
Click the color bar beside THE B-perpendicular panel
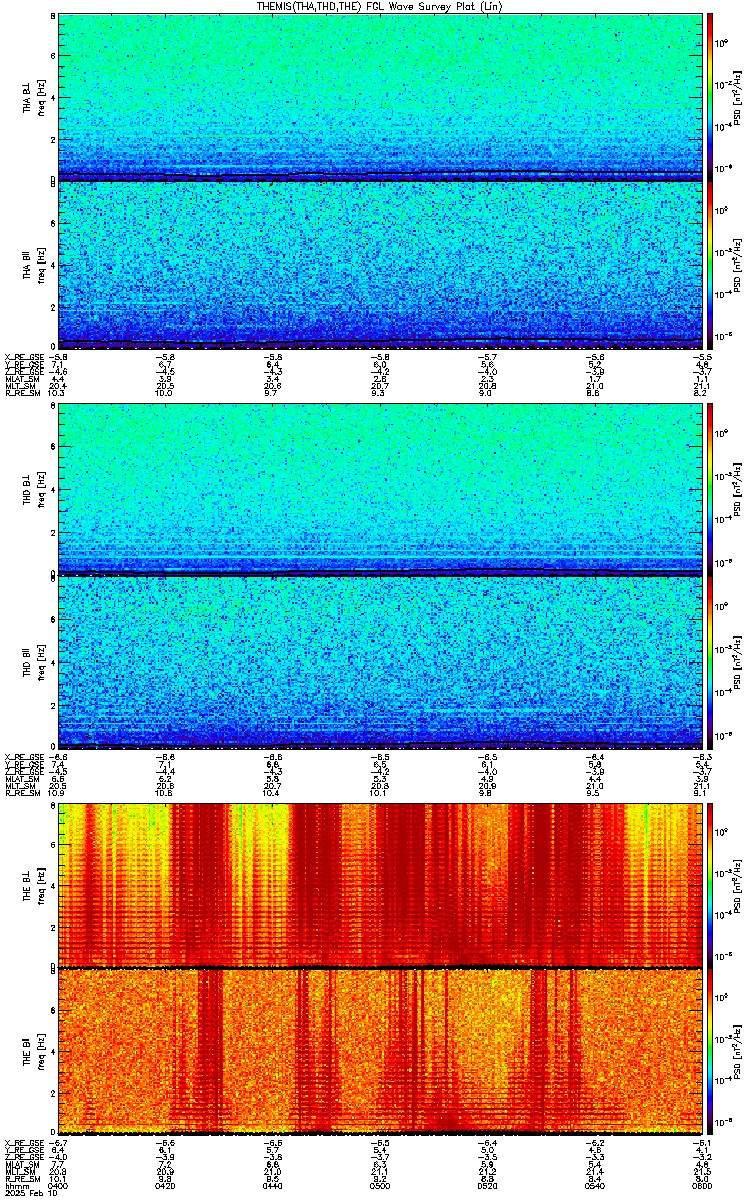710,884
